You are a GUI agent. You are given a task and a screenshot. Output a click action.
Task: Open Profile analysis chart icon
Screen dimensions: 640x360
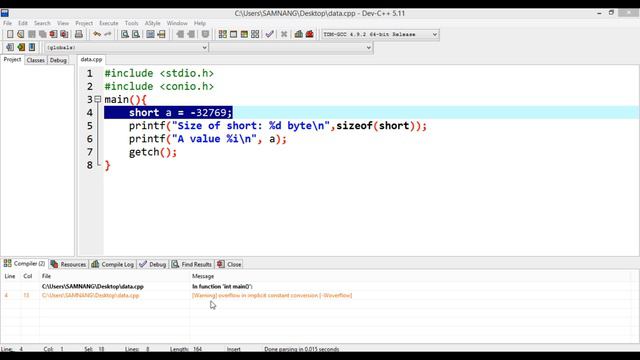(x=299, y=34)
